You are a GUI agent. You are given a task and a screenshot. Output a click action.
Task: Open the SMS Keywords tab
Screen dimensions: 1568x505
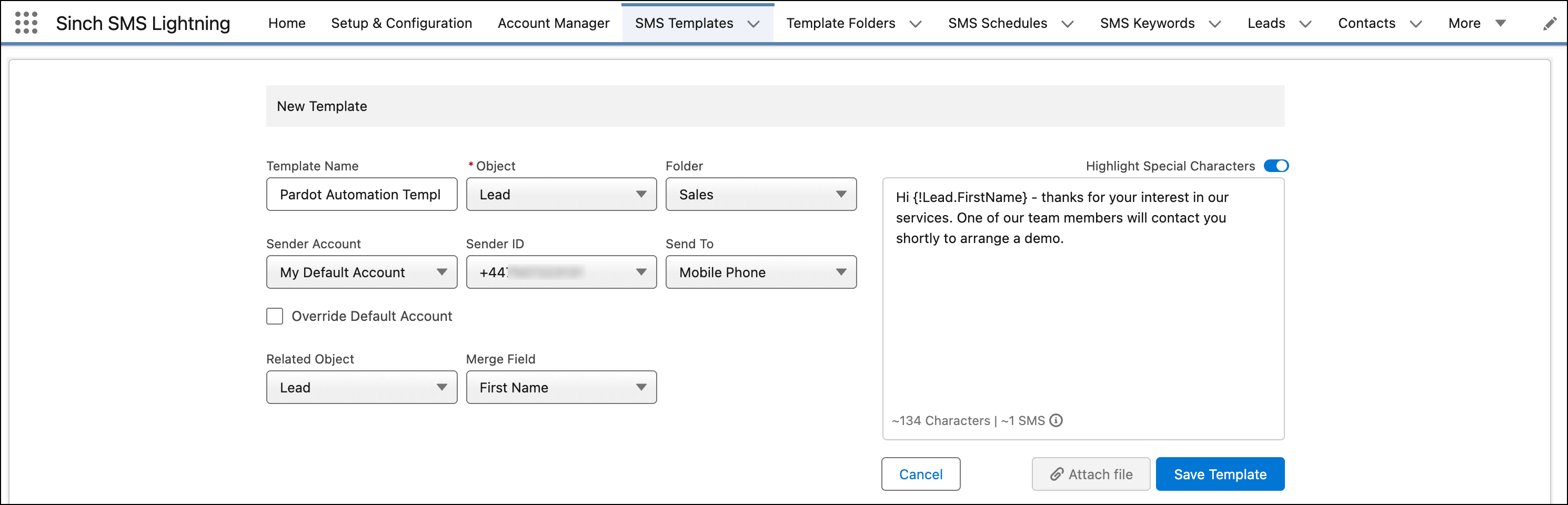click(1147, 23)
